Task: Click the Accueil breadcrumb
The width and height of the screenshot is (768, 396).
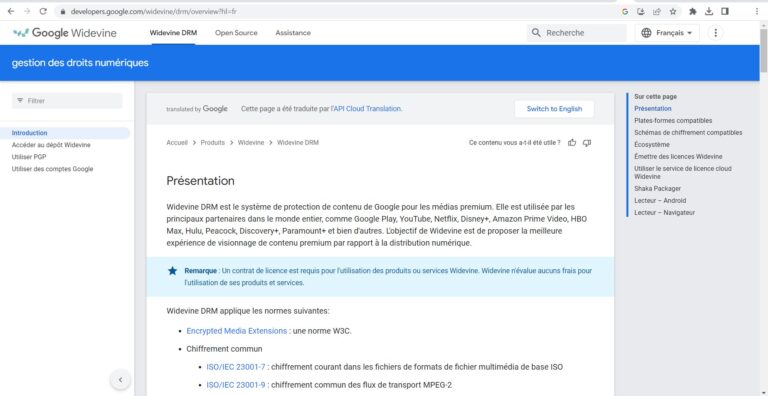Action: [177, 143]
